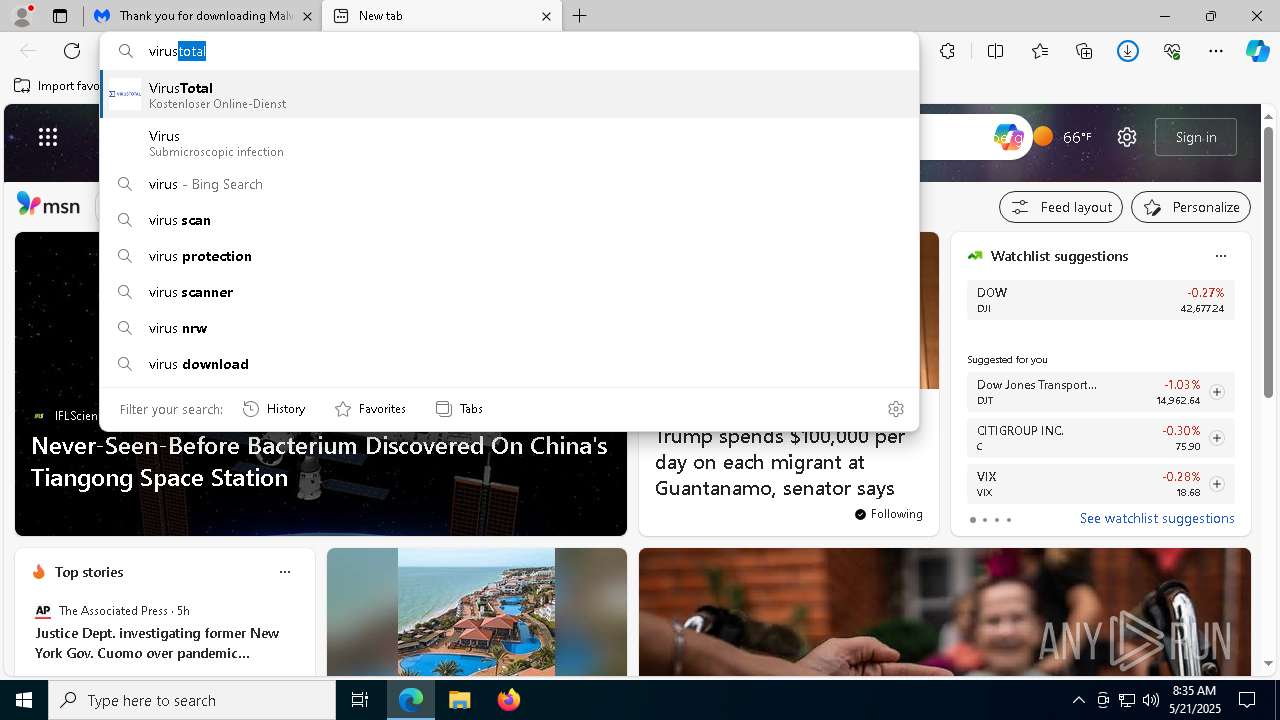Choose virus - Bing Search suggestion

point(509,184)
